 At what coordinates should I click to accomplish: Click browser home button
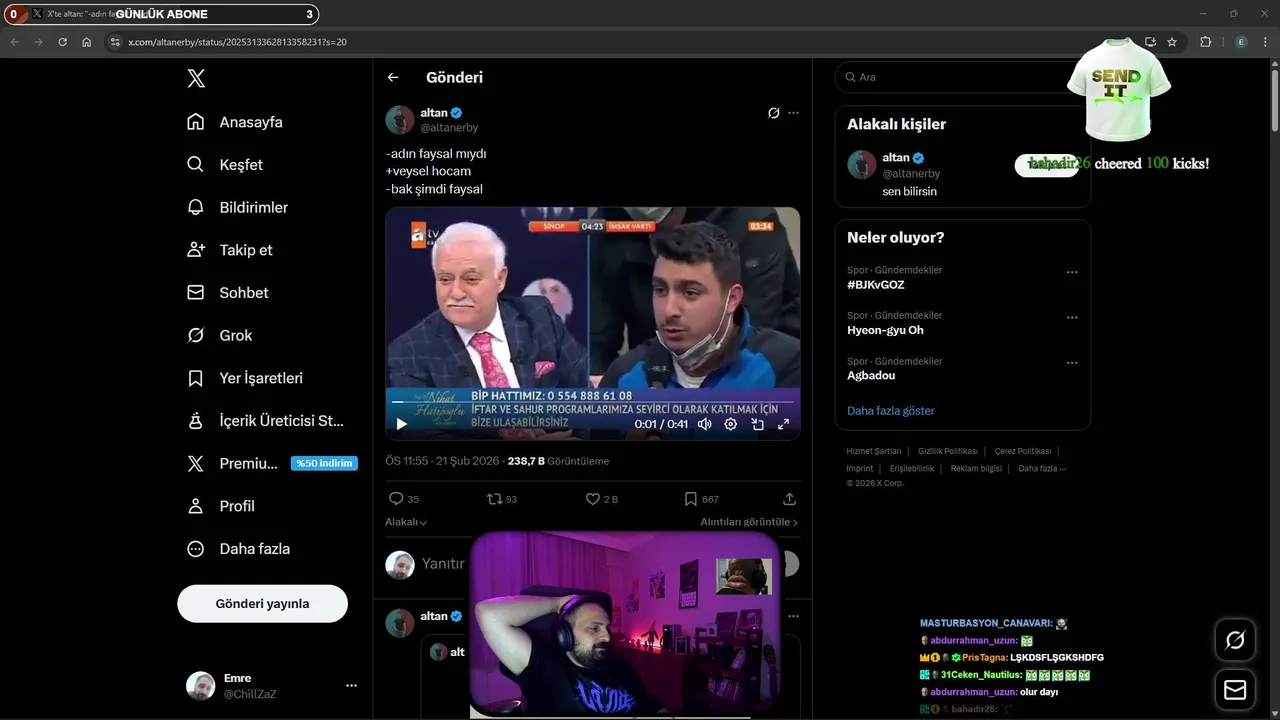click(x=87, y=42)
